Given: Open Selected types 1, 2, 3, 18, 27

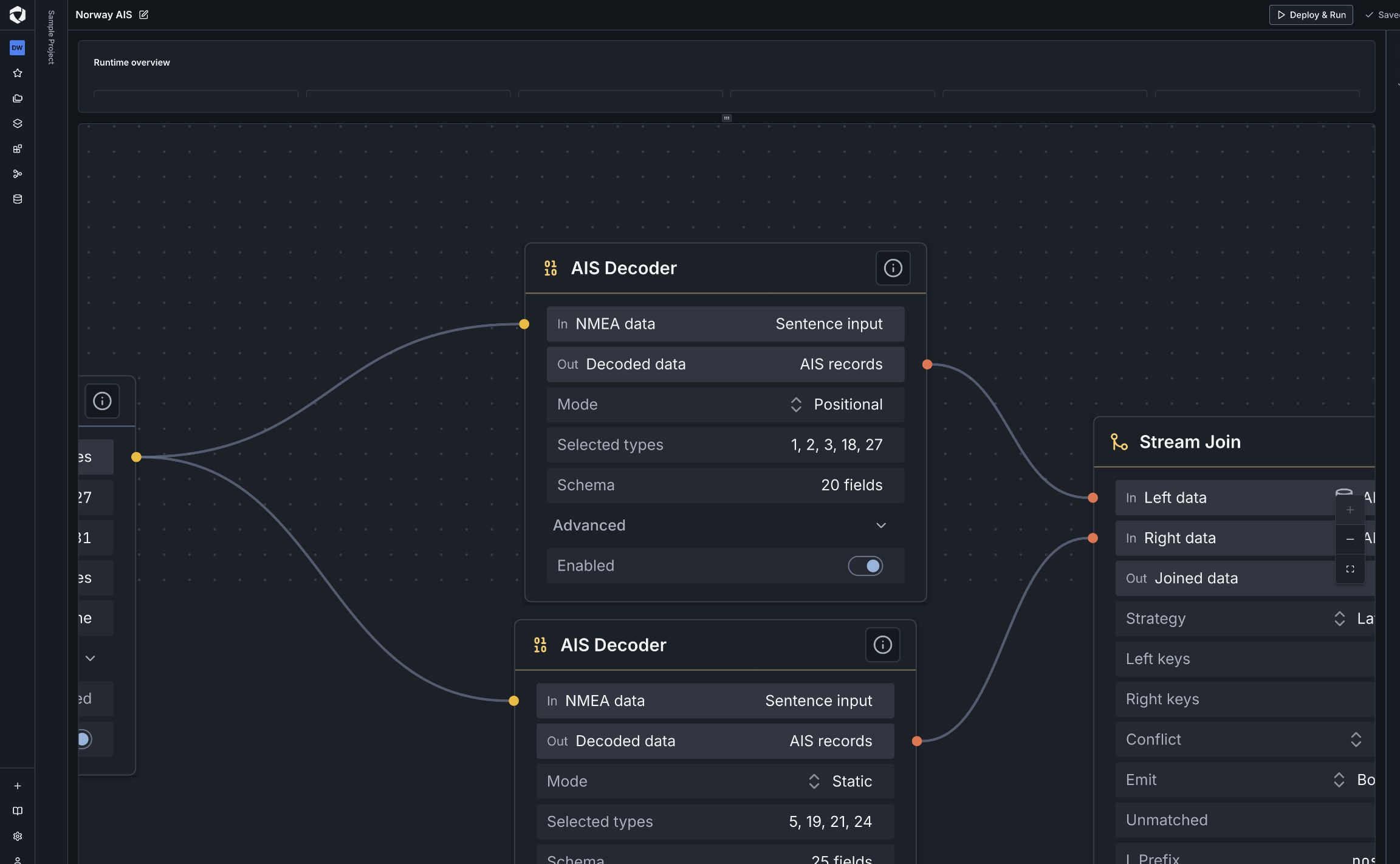Looking at the screenshot, I should pyautogui.click(x=726, y=445).
